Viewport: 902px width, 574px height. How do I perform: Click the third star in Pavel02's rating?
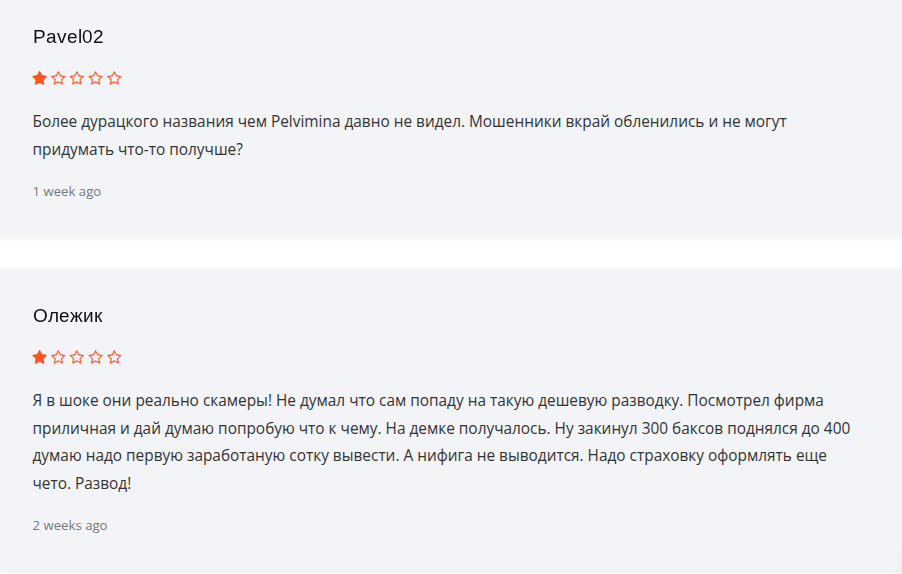coord(77,78)
